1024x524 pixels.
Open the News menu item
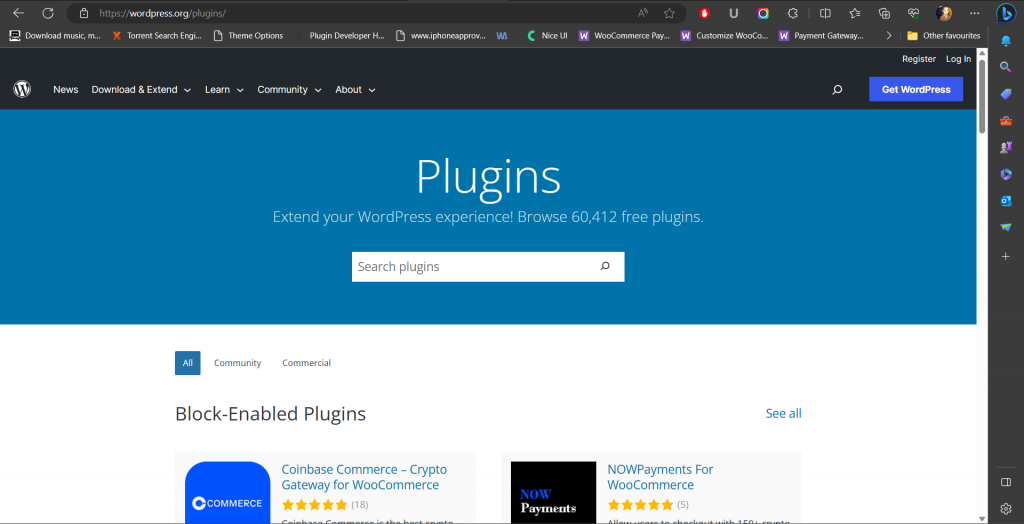click(x=65, y=90)
